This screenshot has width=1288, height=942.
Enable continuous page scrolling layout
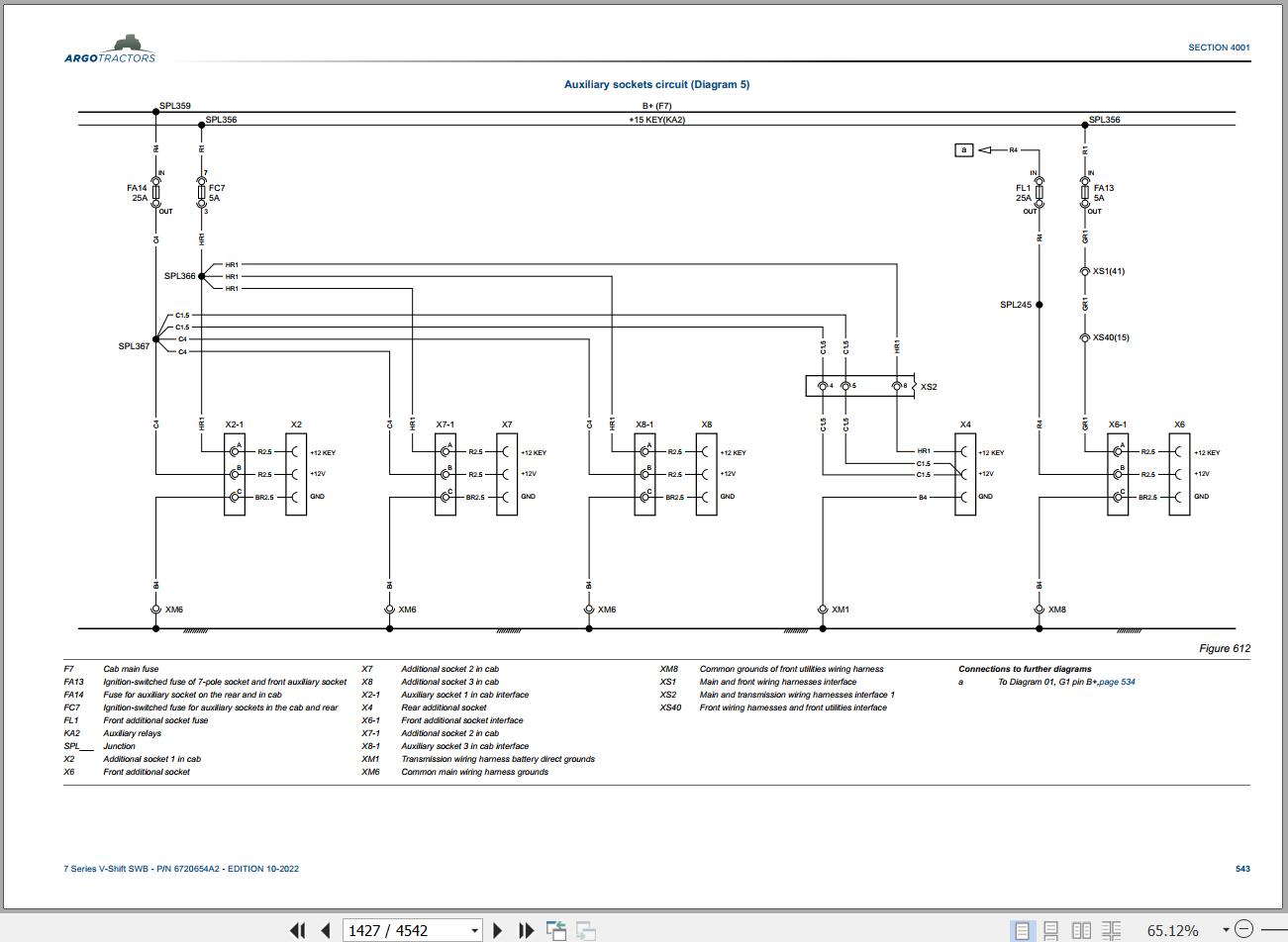pyautogui.click(x=1051, y=930)
